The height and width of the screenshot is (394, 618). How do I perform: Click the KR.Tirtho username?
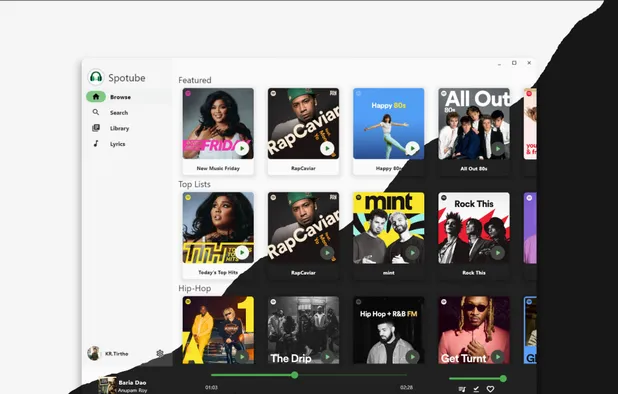[x=117, y=354]
